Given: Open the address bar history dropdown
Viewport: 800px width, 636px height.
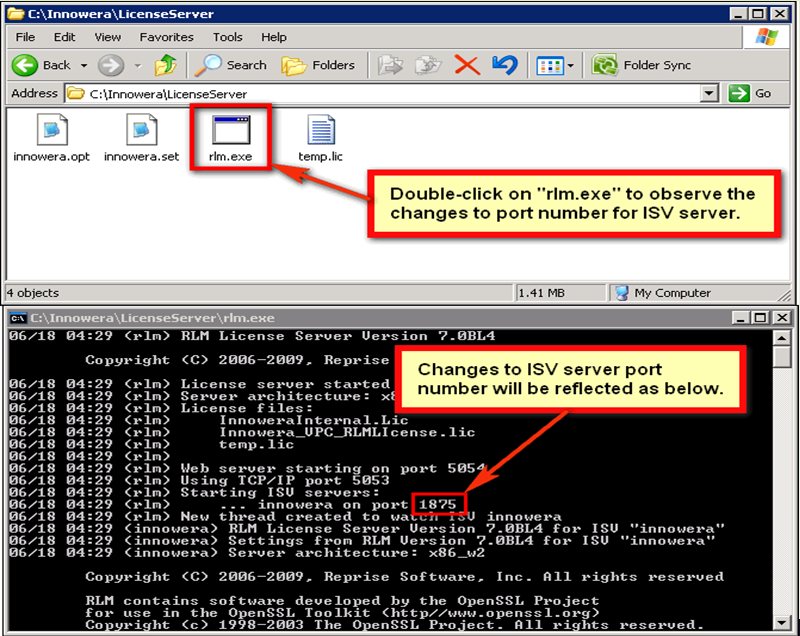Looking at the screenshot, I should pos(710,93).
